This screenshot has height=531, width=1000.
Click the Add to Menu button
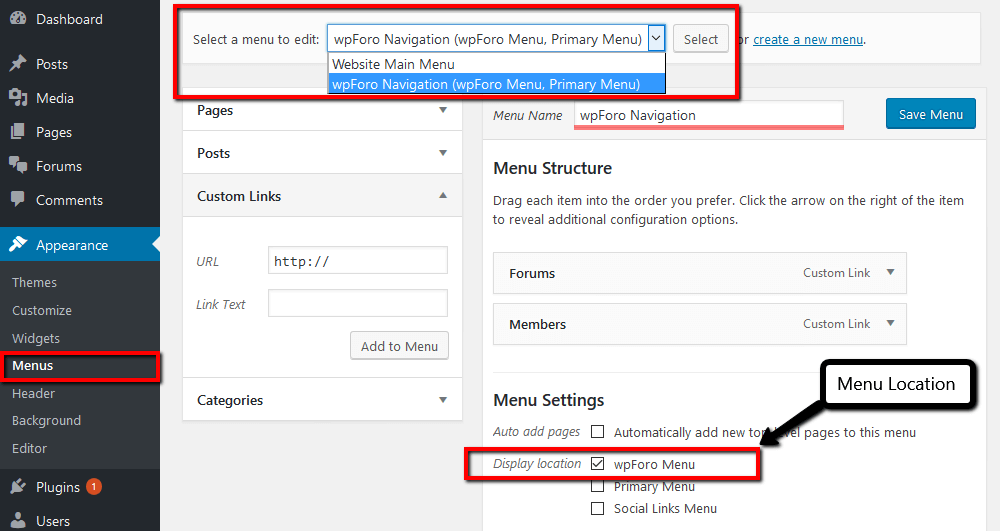[x=399, y=346]
